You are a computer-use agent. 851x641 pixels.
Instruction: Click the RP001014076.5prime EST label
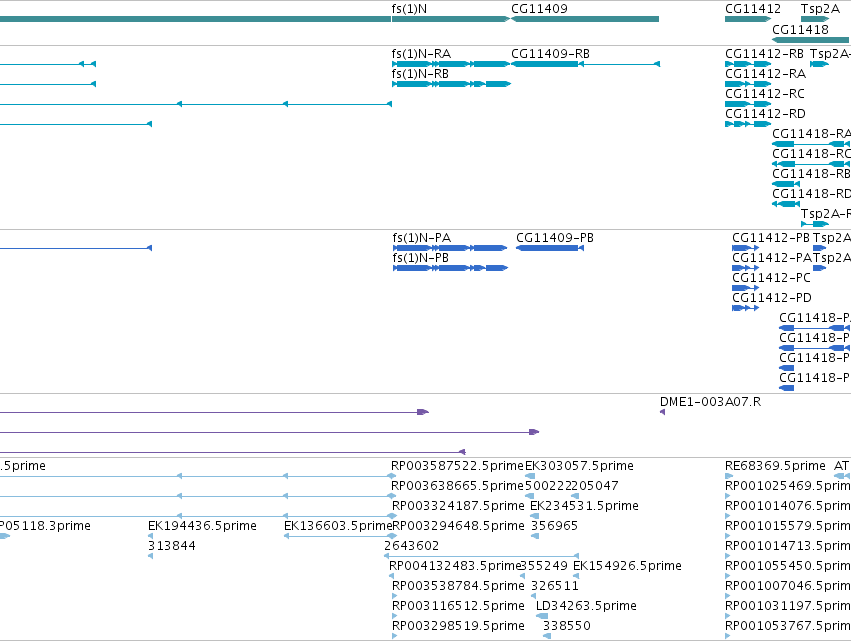click(788, 506)
